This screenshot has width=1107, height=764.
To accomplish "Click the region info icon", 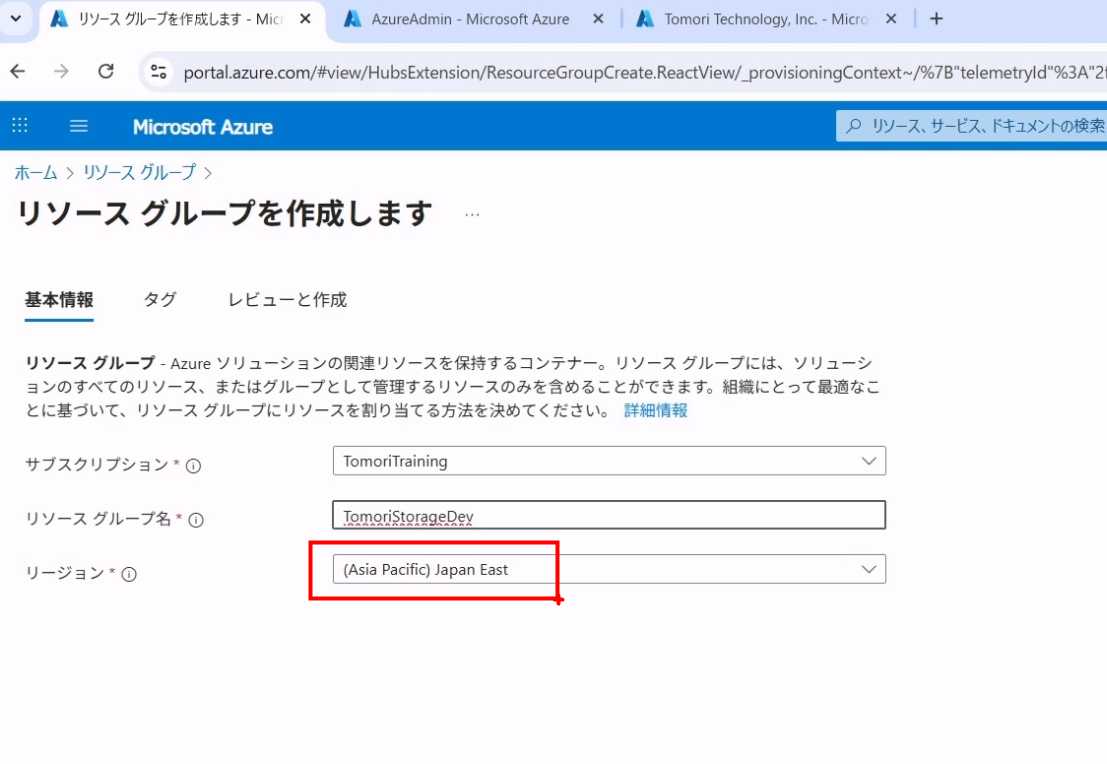I will coord(129,574).
